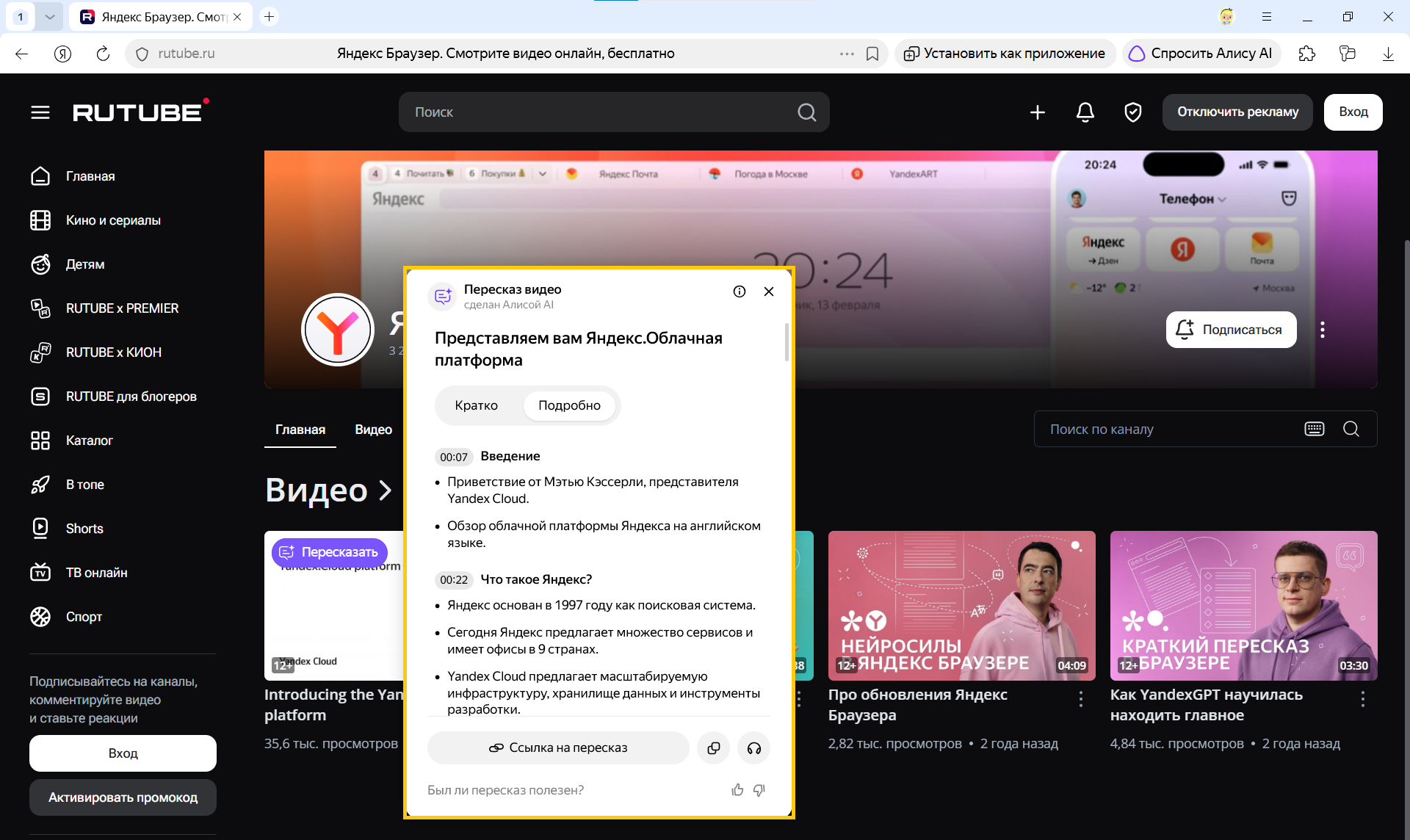Click the shield checkmark icon in header
The height and width of the screenshot is (840, 1410).
1133,112
